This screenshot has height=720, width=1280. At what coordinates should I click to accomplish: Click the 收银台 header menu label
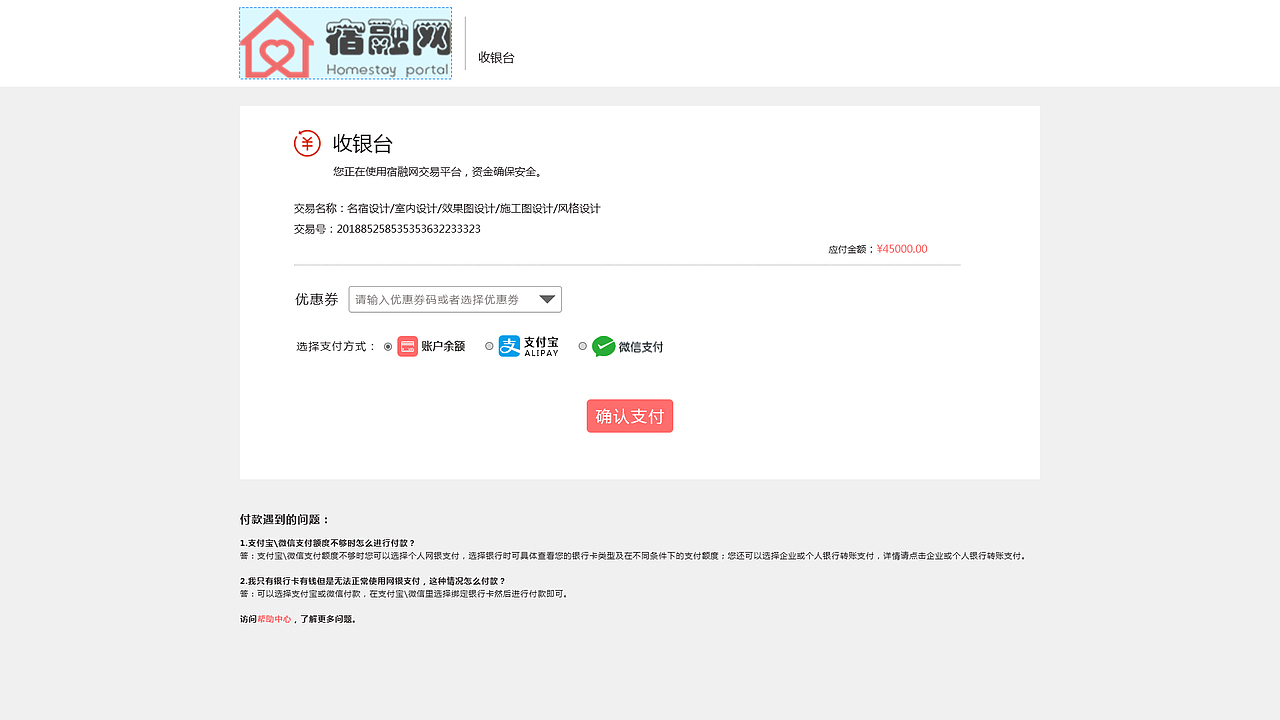click(496, 57)
